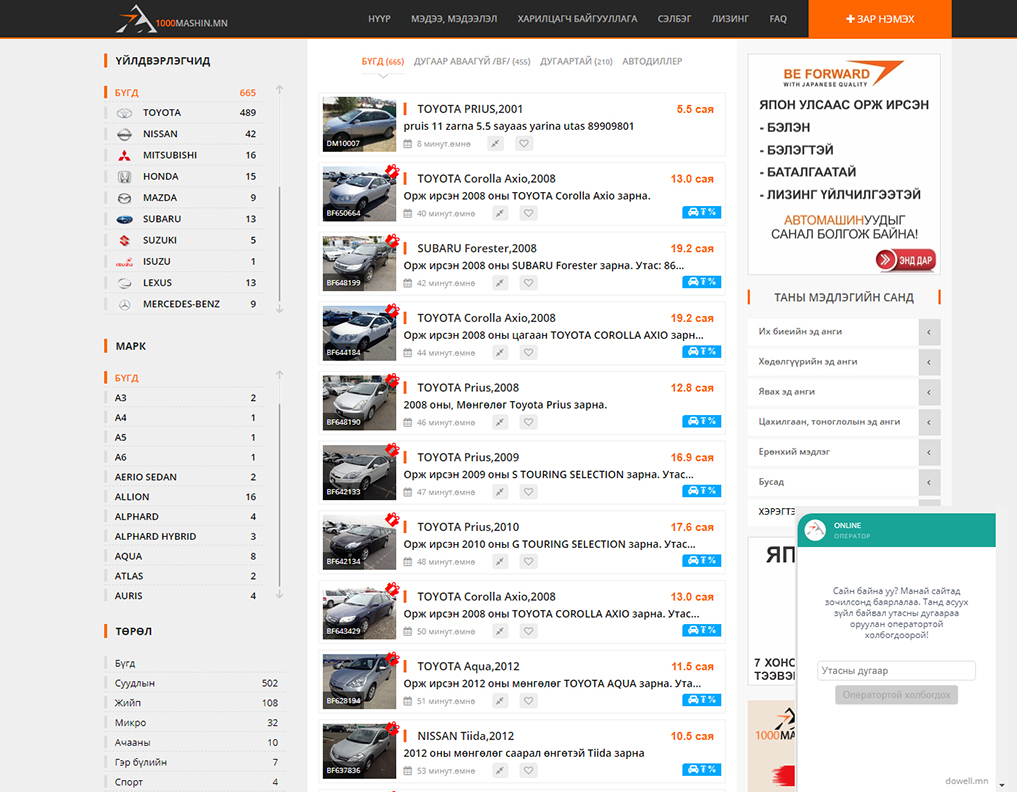
Task: Favorite the TOYOTA Prius,2008 listing
Action: click(529, 422)
